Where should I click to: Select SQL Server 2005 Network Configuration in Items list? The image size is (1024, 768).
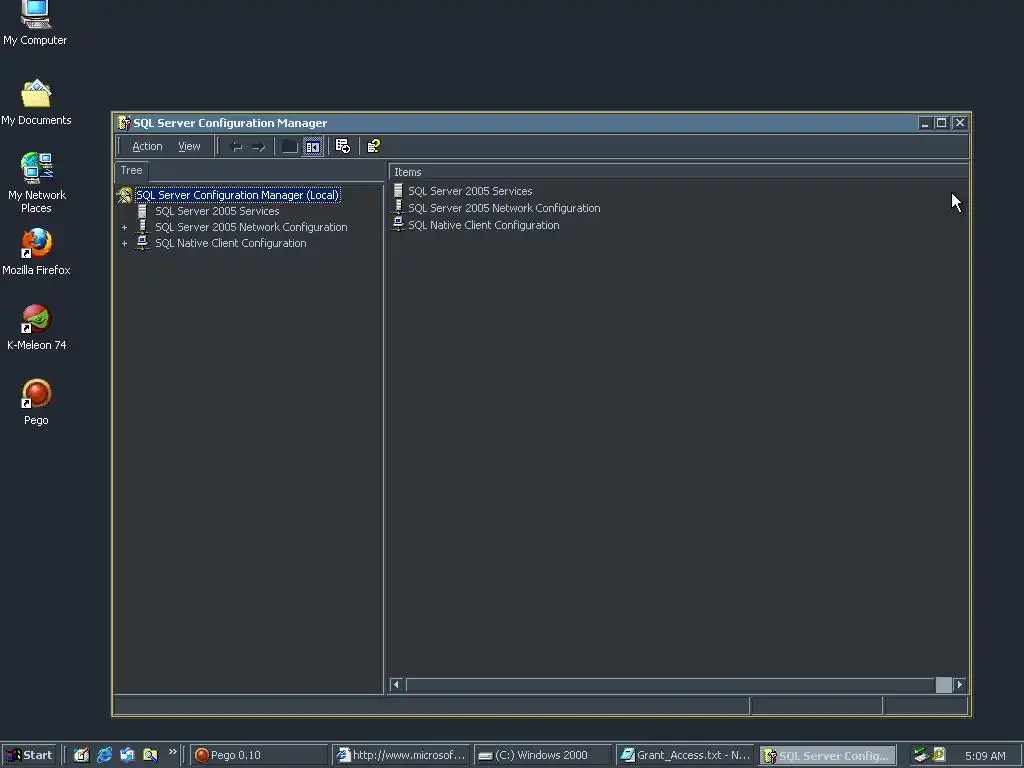[x=504, y=208]
